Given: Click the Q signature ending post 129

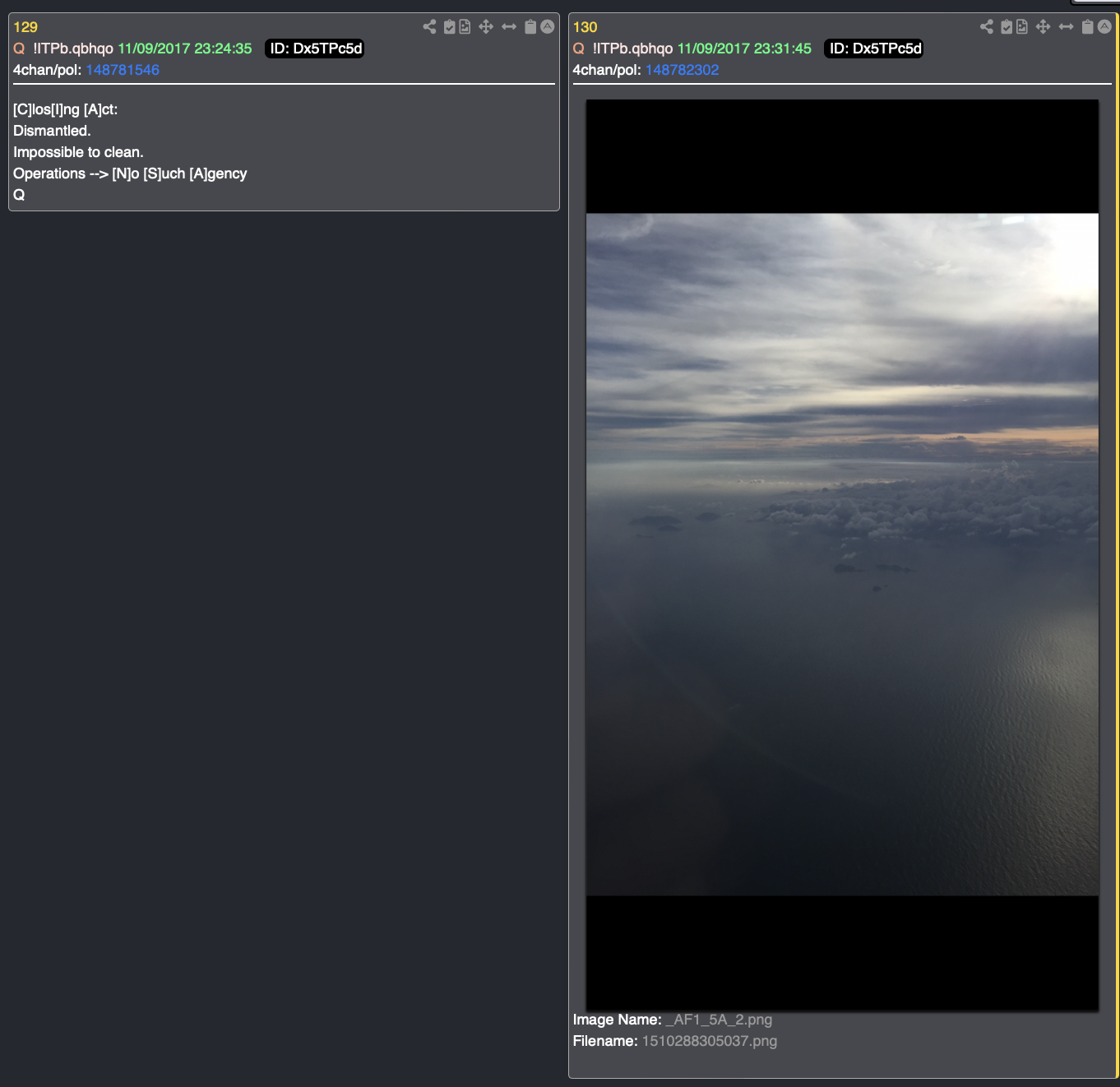Looking at the screenshot, I should (19, 195).
